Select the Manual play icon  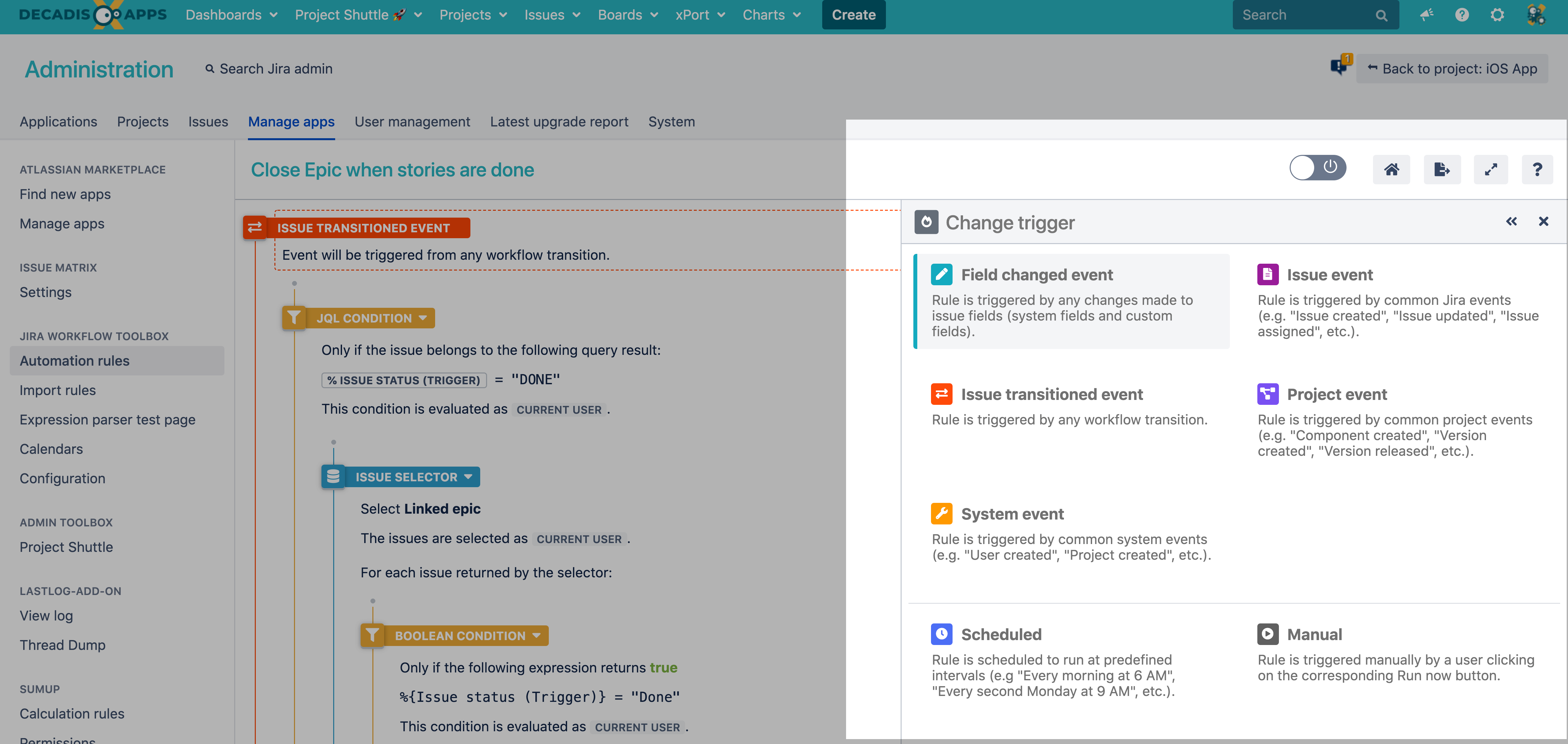[x=1268, y=634]
